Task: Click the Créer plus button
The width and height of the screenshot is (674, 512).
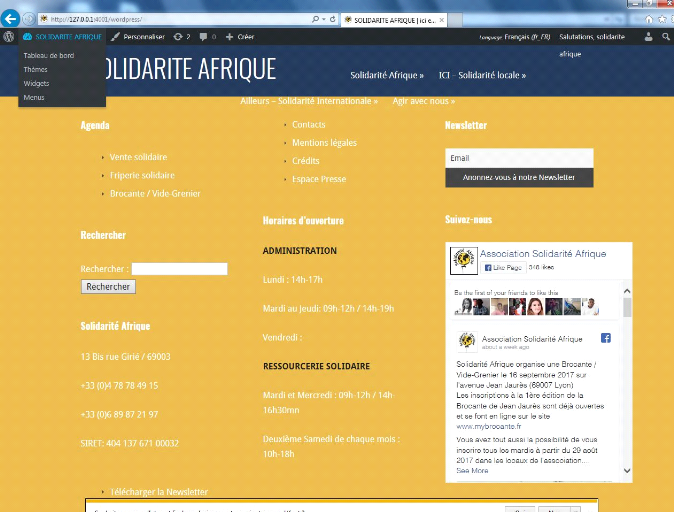Action: (239, 37)
